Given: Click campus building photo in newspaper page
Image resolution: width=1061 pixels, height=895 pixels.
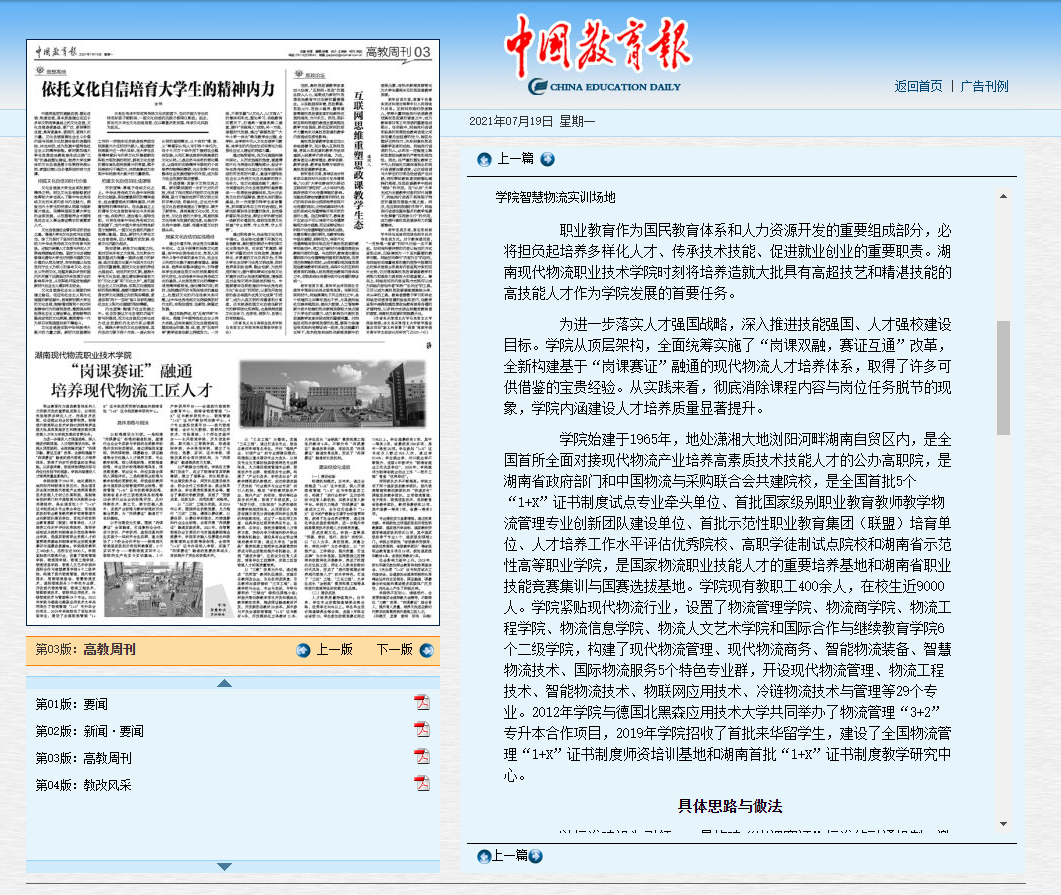Looking at the screenshot, I should [333, 394].
